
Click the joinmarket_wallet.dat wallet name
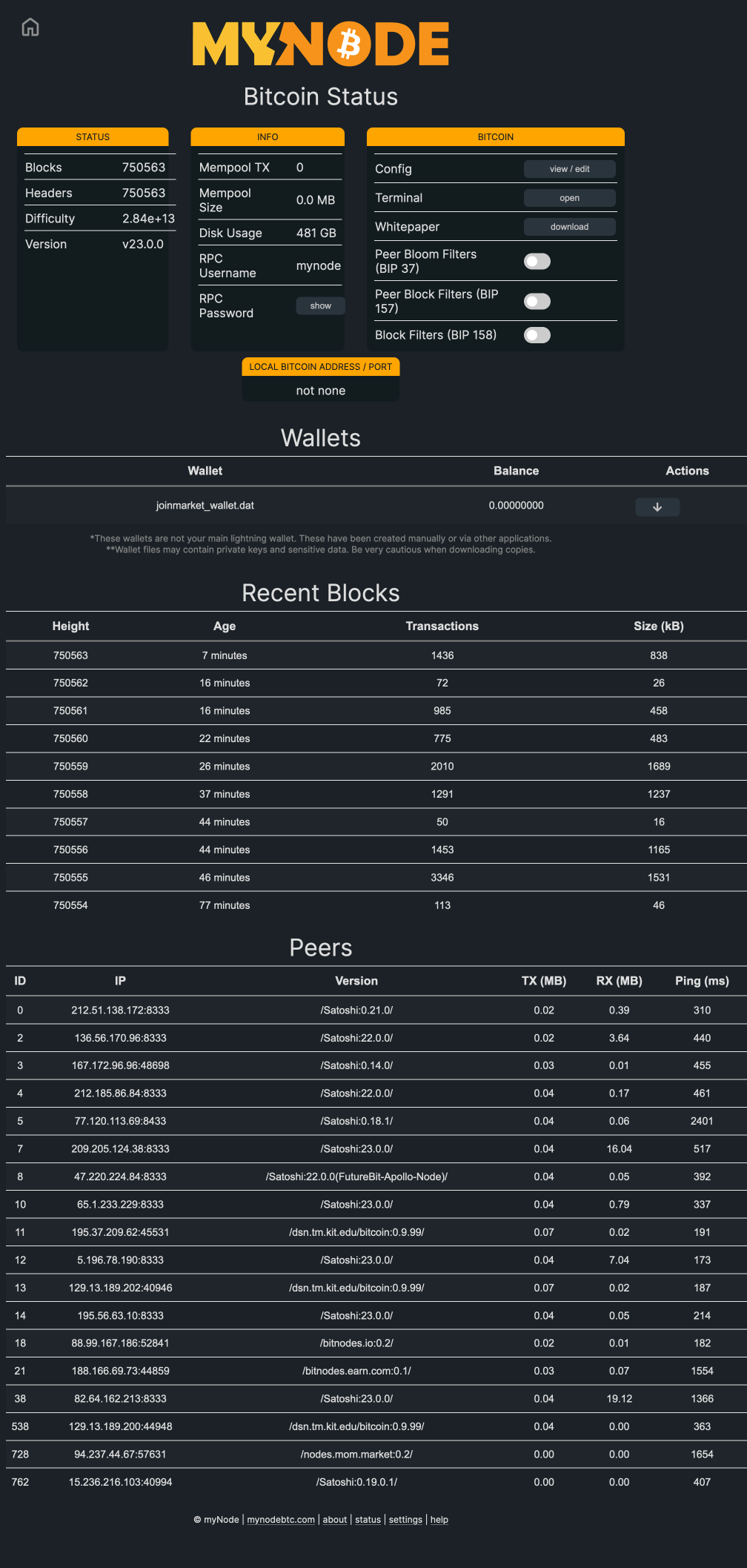pos(205,506)
